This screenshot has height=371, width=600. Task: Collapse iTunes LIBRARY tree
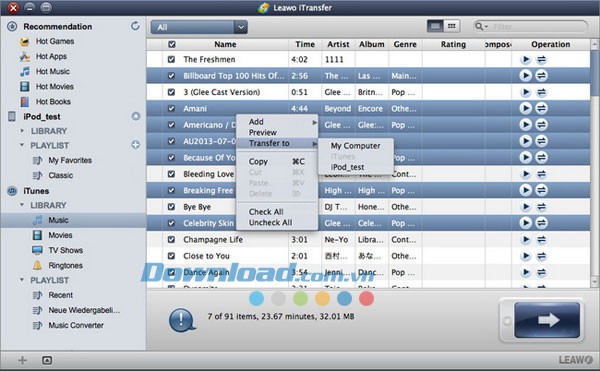coord(22,205)
